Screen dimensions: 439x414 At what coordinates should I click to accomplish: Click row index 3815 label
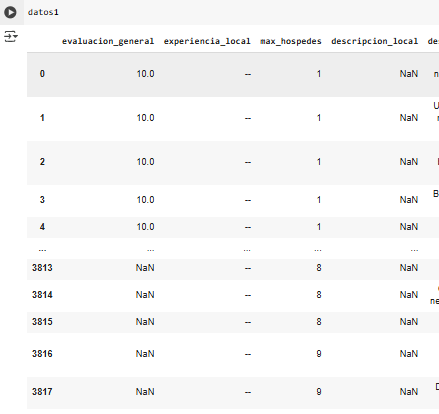pos(42,322)
